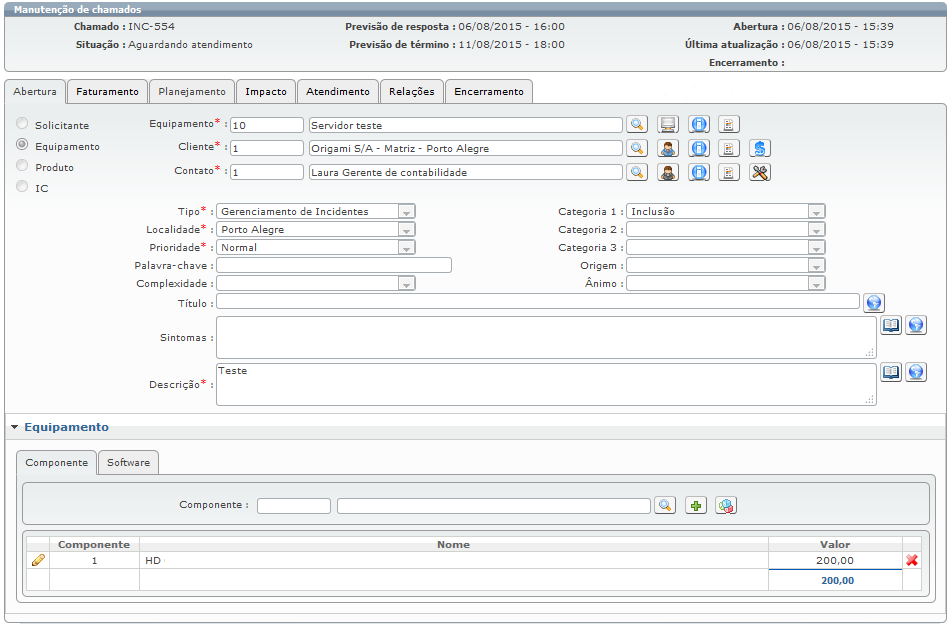Click the magnifier search icon beside Equipamento
The image size is (951, 628).
(x=637, y=124)
